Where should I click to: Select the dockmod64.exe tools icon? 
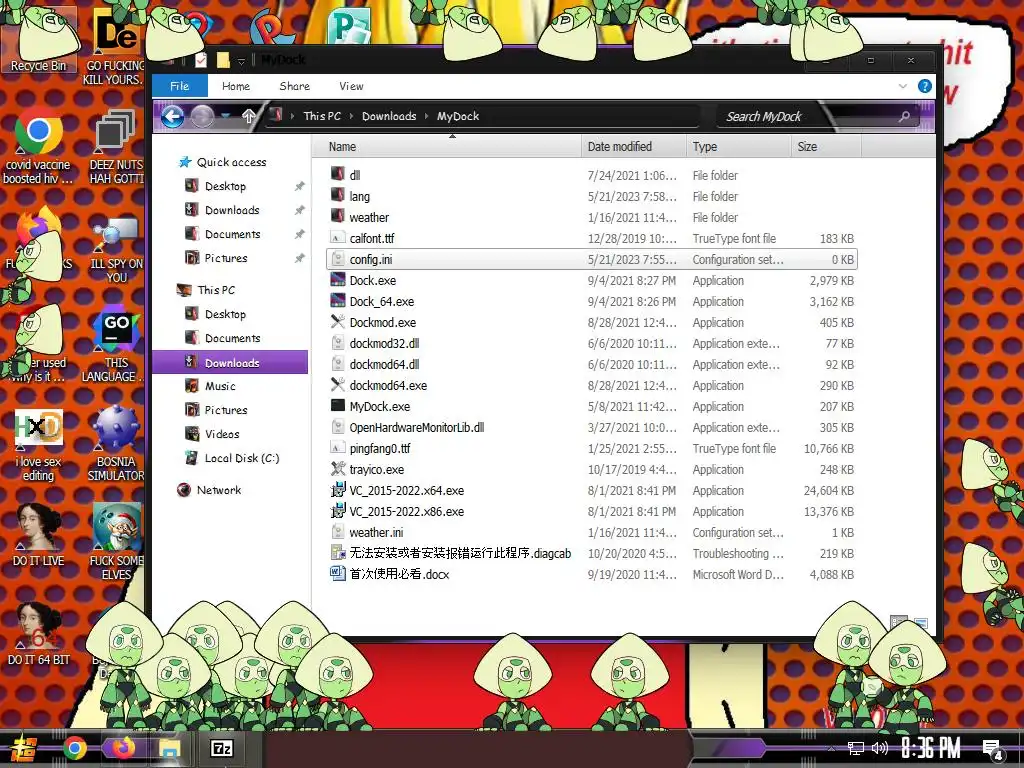click(x=338, y=385)
